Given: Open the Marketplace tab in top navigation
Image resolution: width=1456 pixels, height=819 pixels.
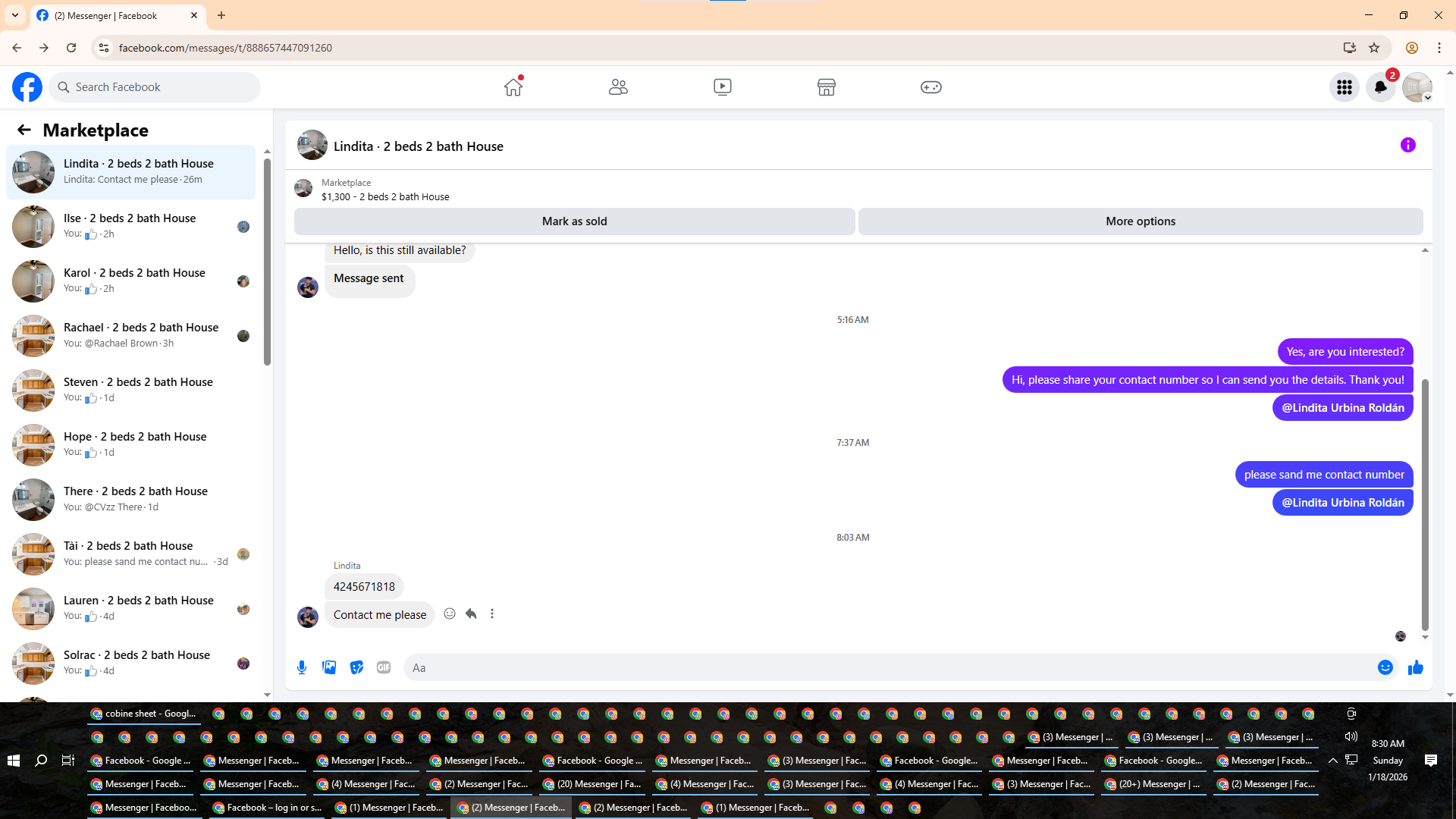Looking at the screenshot, I should [826, 87].
